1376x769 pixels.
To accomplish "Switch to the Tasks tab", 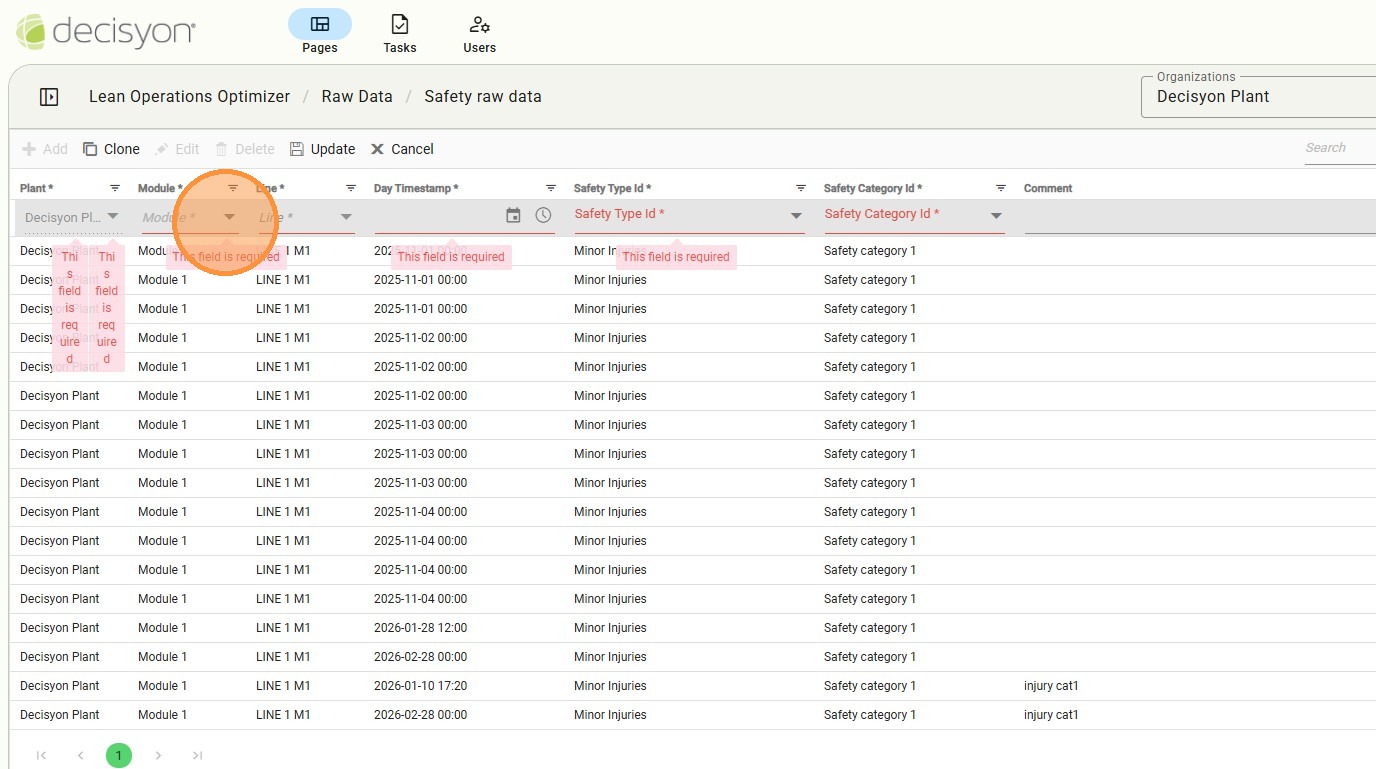I will 399,33.
